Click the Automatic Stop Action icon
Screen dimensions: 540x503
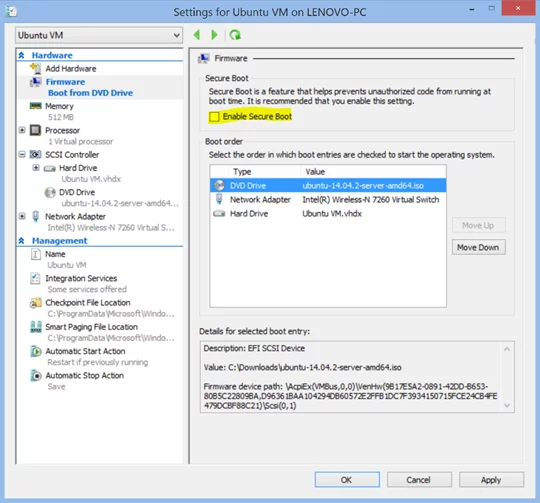pos(36,375)
